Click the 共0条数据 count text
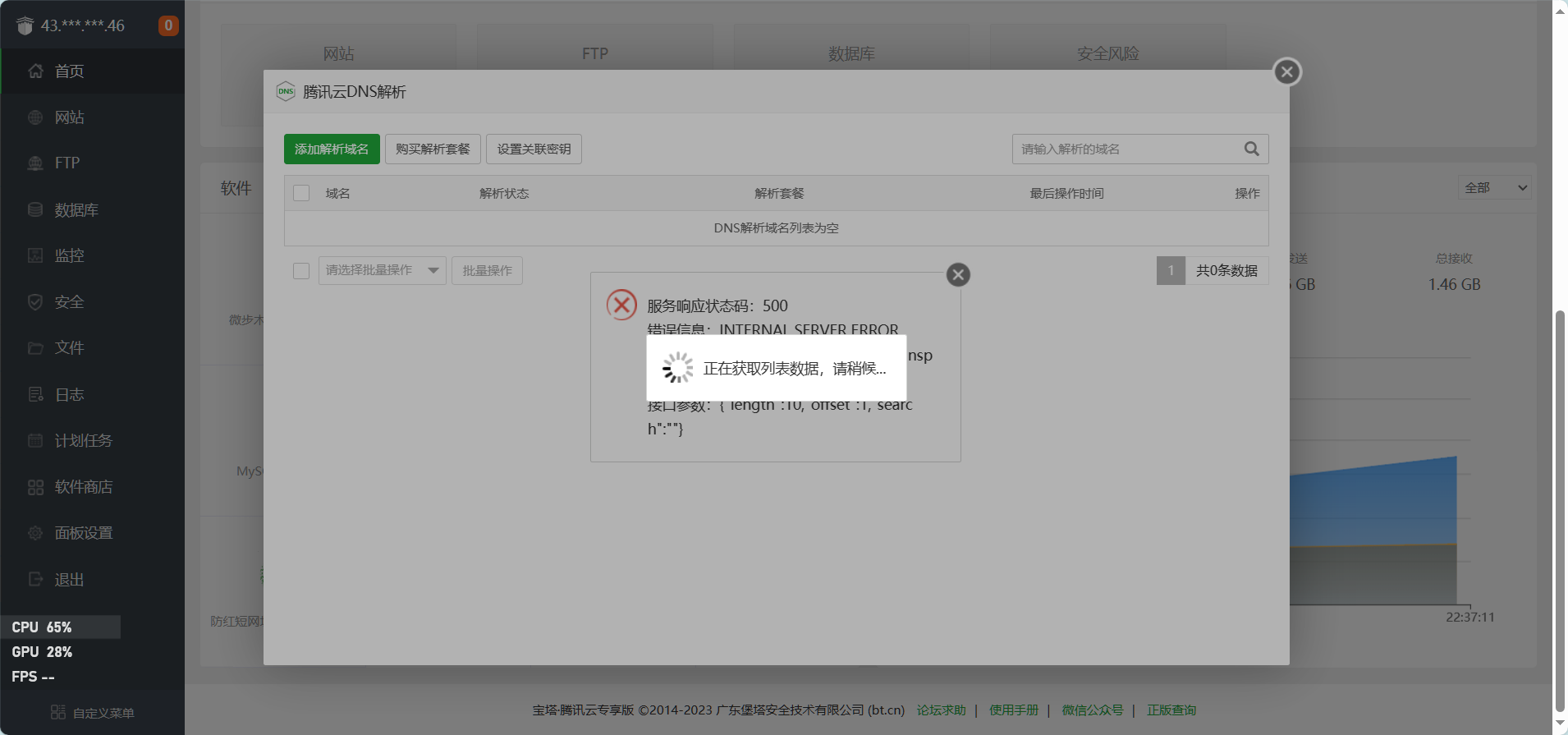Image resolution: width=1568 pixels, height=735 pixels. [1226, 270]
